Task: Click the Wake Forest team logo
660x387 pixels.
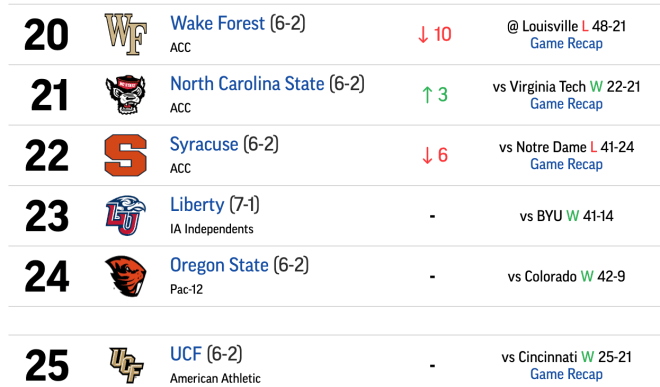Action: pos(125,34)
